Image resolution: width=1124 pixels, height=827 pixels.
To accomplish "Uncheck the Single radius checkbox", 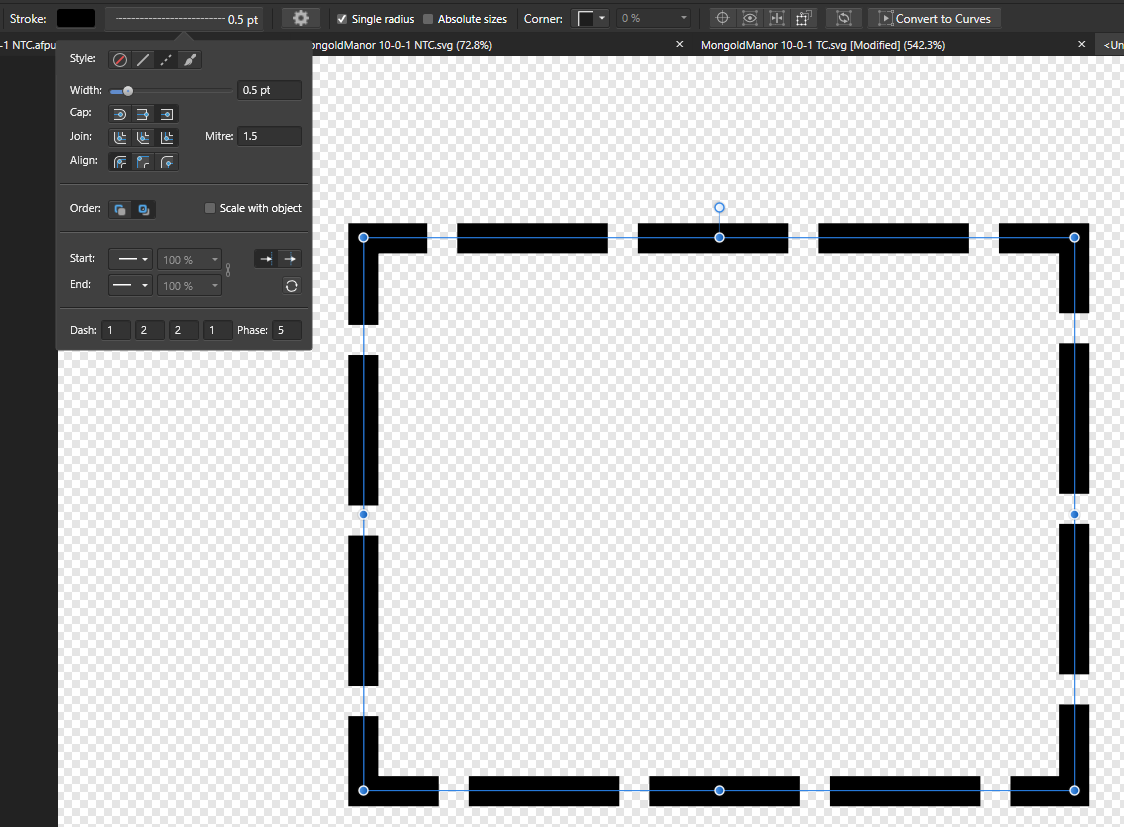I will (343, 19).
